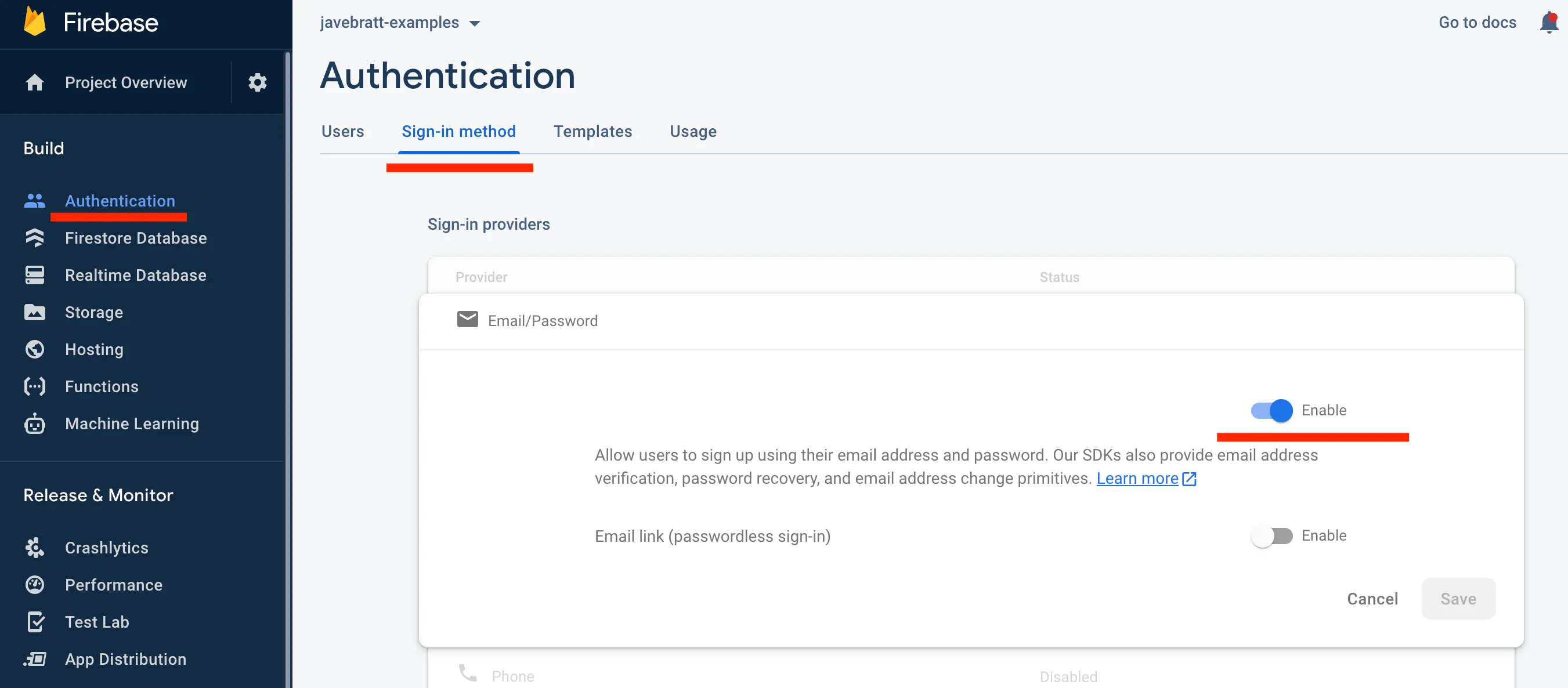Image resolution: width=1568 pixels, height=688 pixels.
Task: Click the Storage sidebar icon
Action: pos(35,311)
